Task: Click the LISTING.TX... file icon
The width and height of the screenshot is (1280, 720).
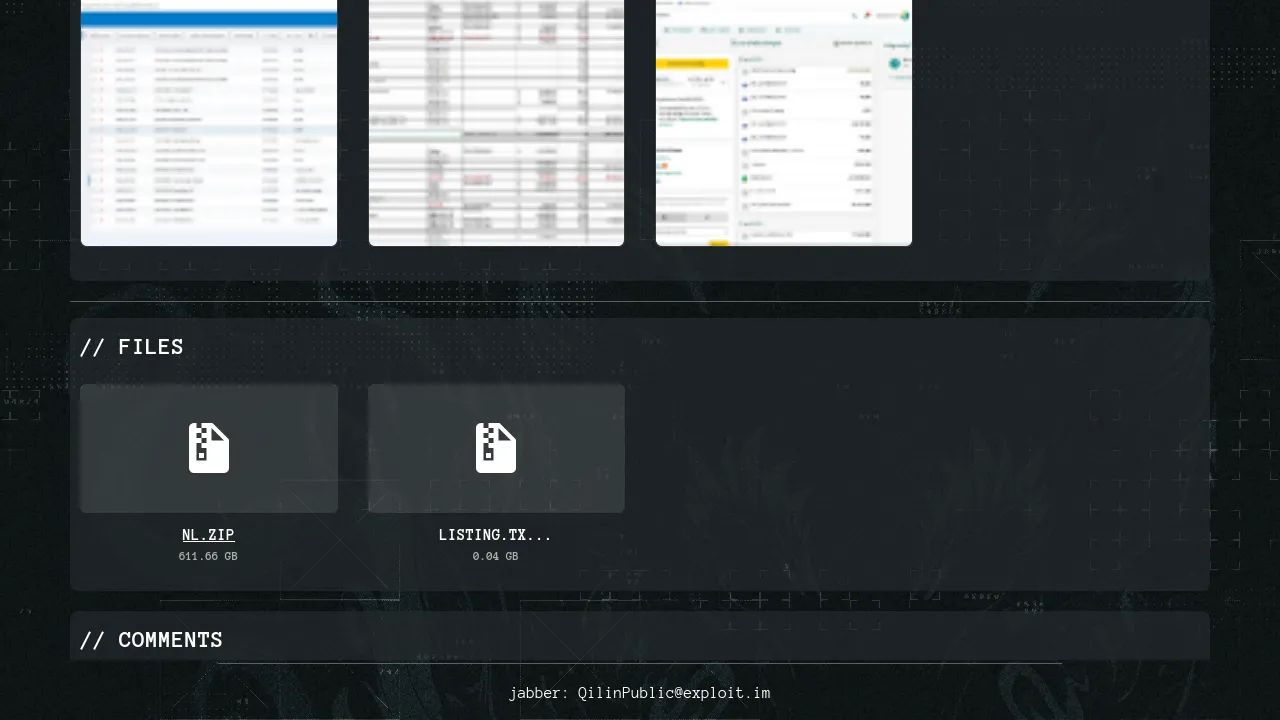Action: point(496,448)
